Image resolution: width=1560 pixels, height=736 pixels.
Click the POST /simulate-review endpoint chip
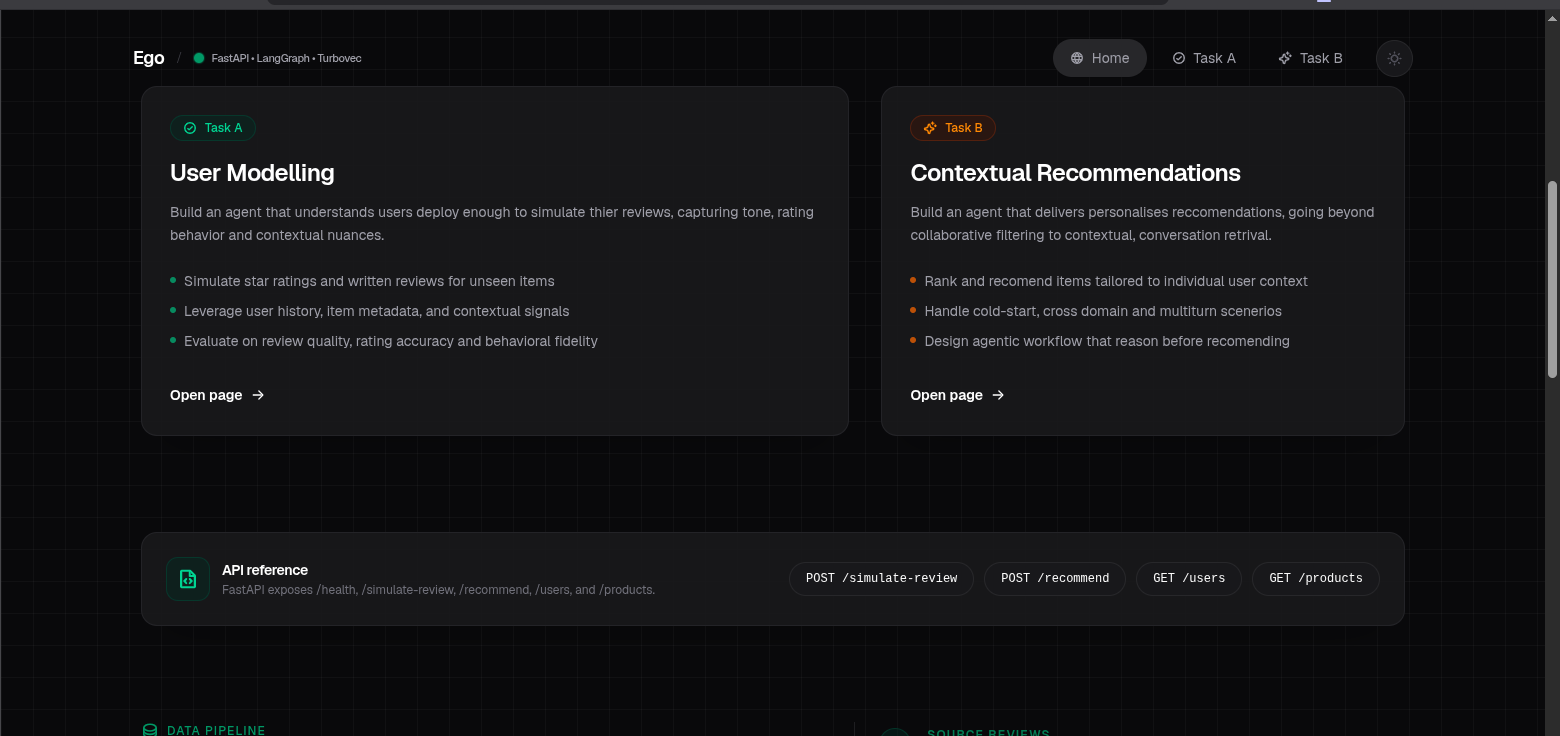(881, 579)
